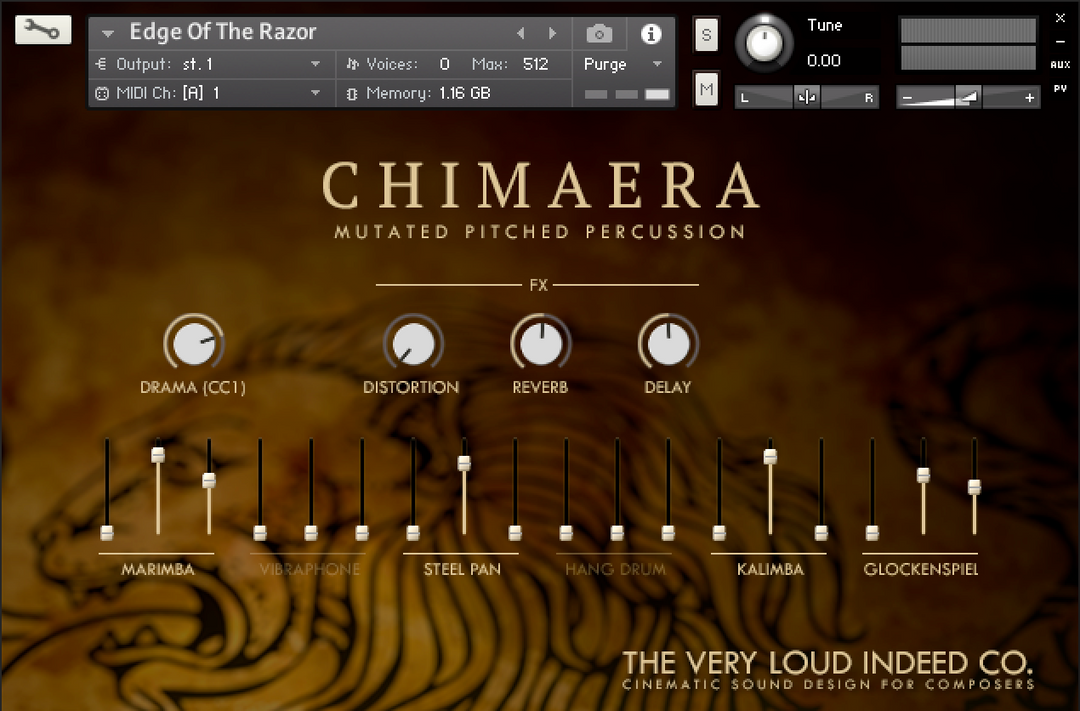Click the third GLOCKENSPIEL fader handle

click(974, 487)
